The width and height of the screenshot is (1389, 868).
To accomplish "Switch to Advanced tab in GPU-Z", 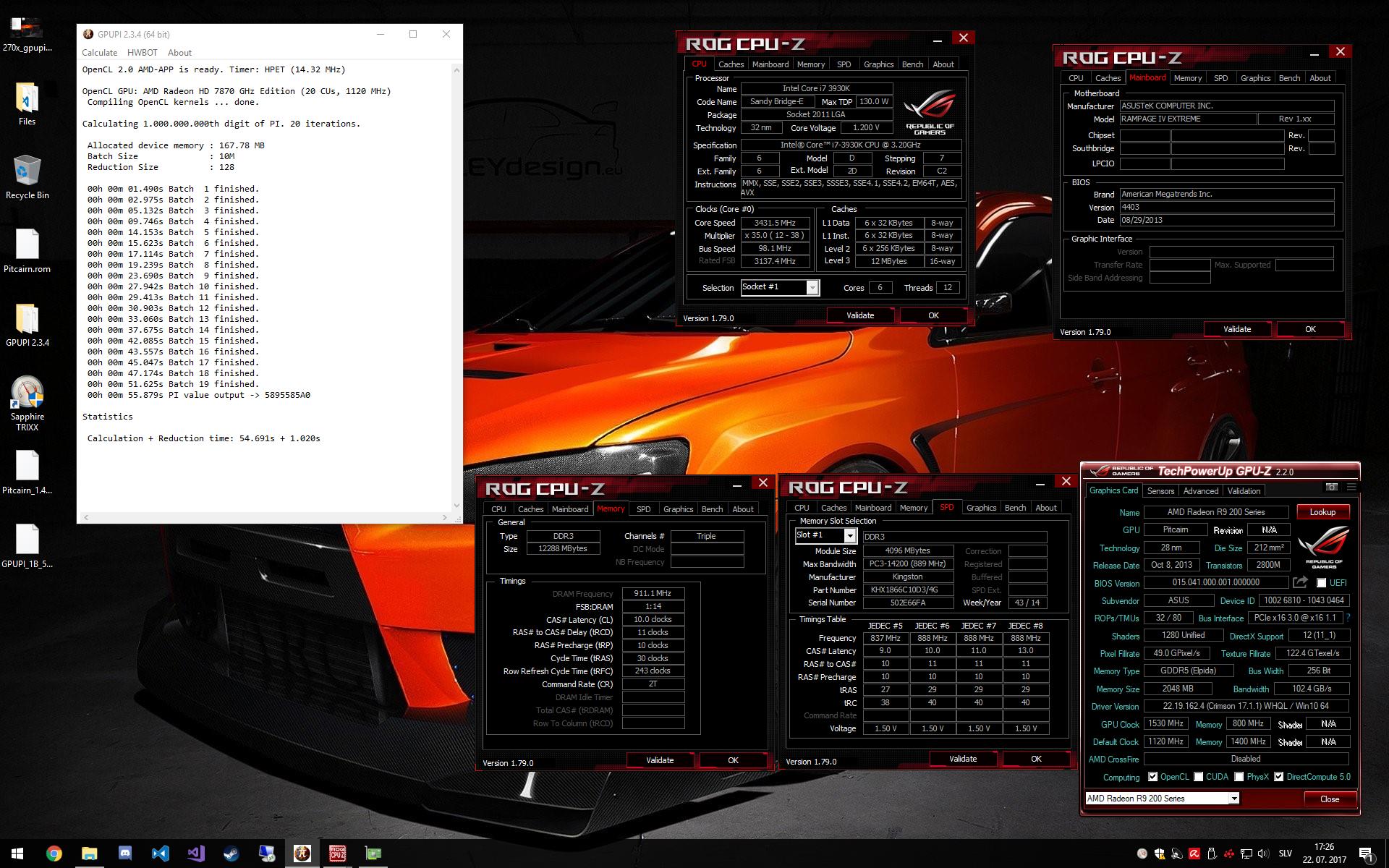I will (x=1201, y=491).
